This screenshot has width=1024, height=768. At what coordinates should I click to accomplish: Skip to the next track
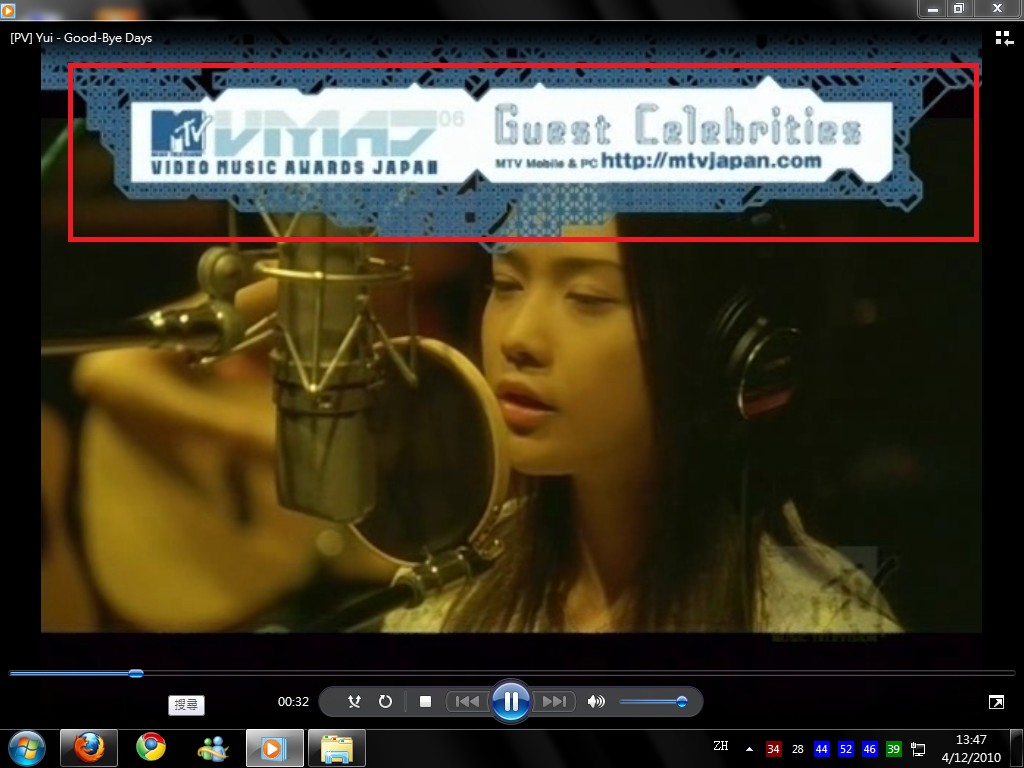[x=554, y=701]
